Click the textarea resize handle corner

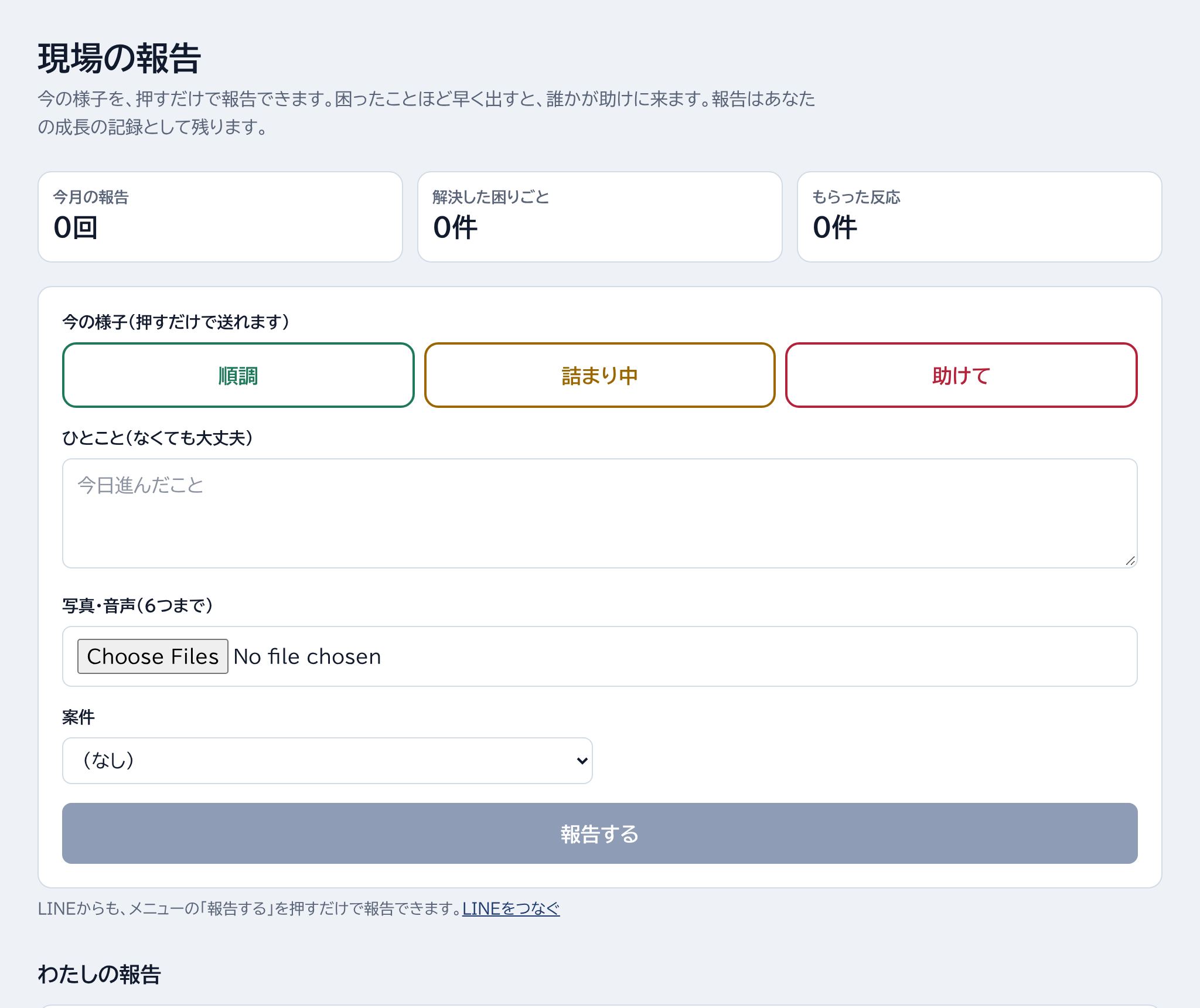coord(1130,561)
